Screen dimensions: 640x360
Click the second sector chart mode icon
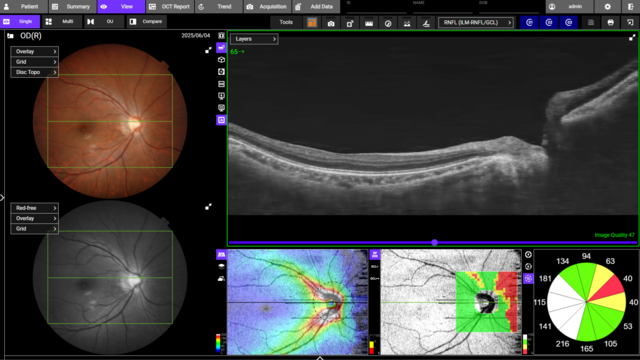528,267
